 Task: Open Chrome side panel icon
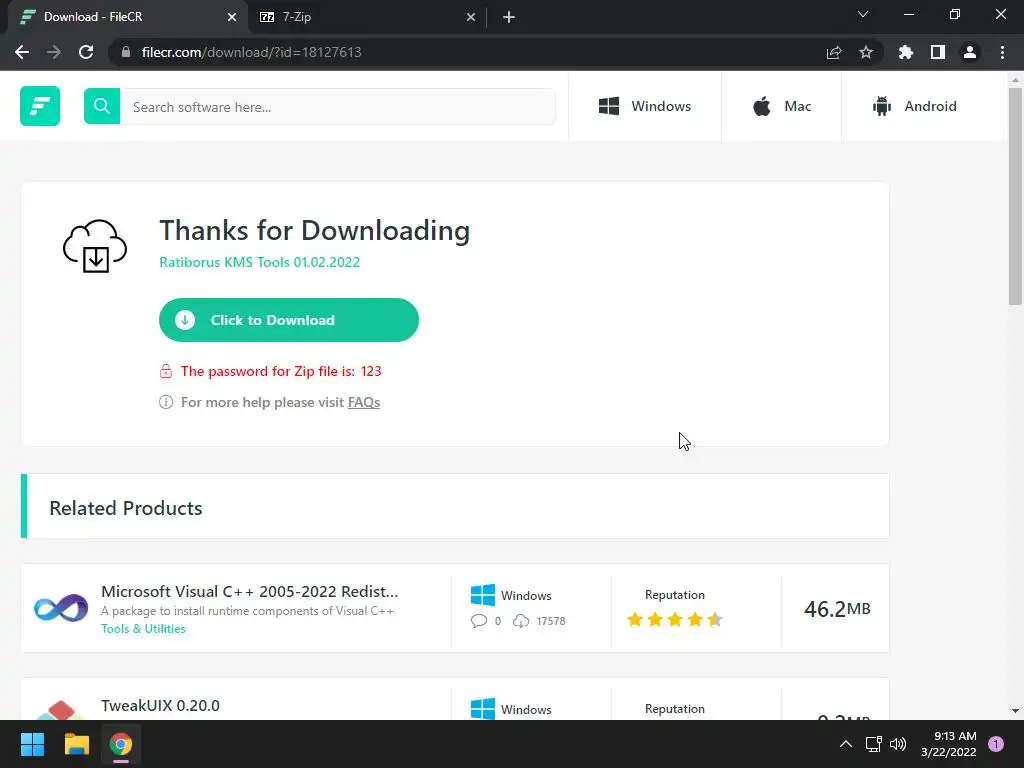938,52
